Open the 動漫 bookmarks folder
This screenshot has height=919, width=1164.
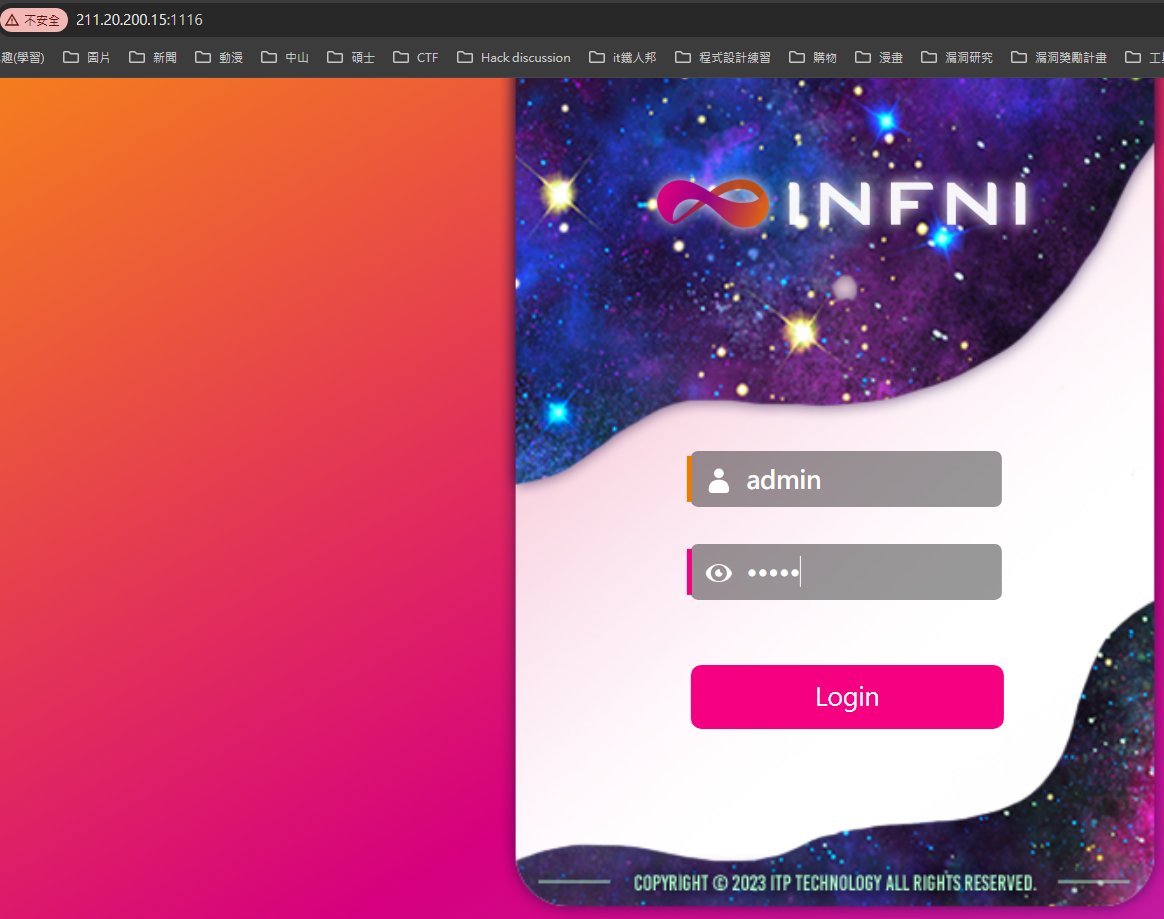(219, 57)
